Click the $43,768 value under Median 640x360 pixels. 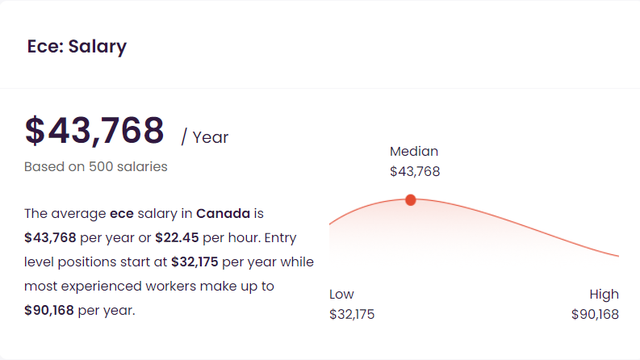(415, 171)
